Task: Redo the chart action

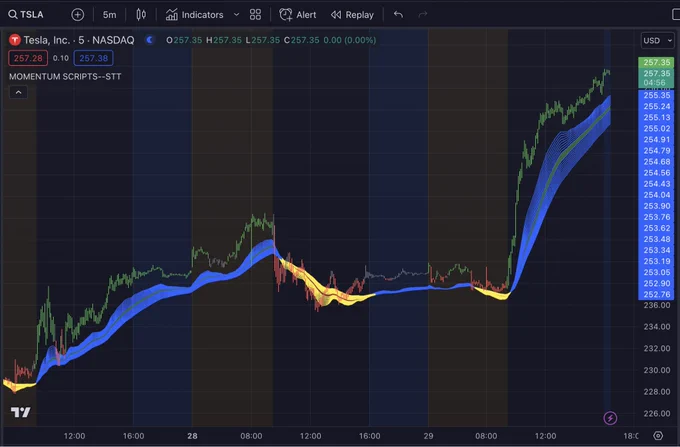Action: point(422,15)
